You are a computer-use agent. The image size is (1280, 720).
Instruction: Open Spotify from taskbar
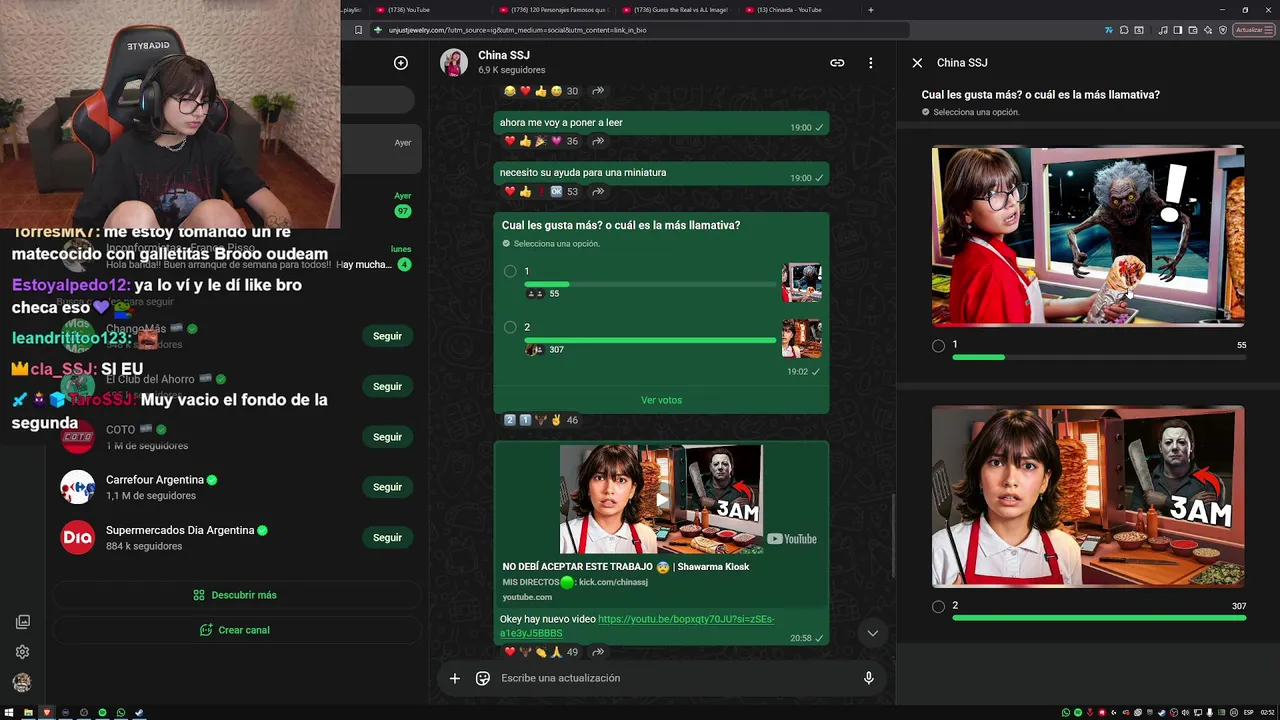coord(102,713)
